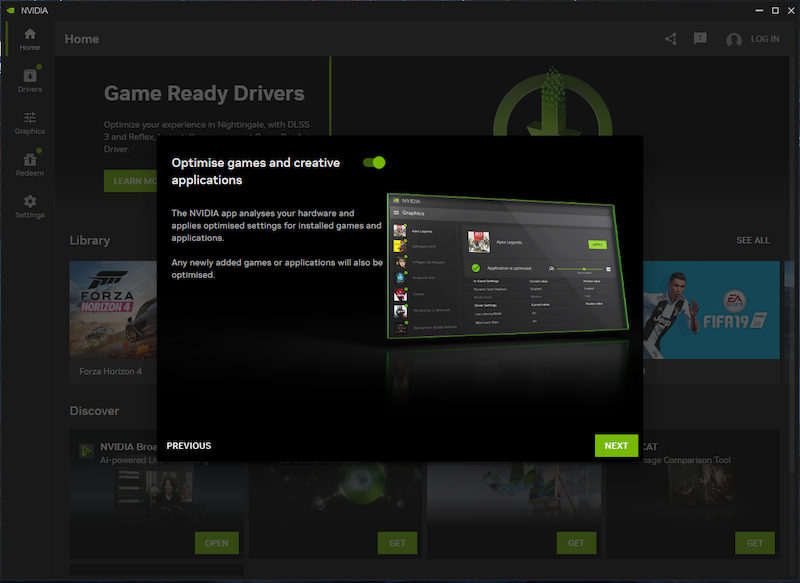Click the NVIDIA Broadcast icon in Discover

[86, 451]
